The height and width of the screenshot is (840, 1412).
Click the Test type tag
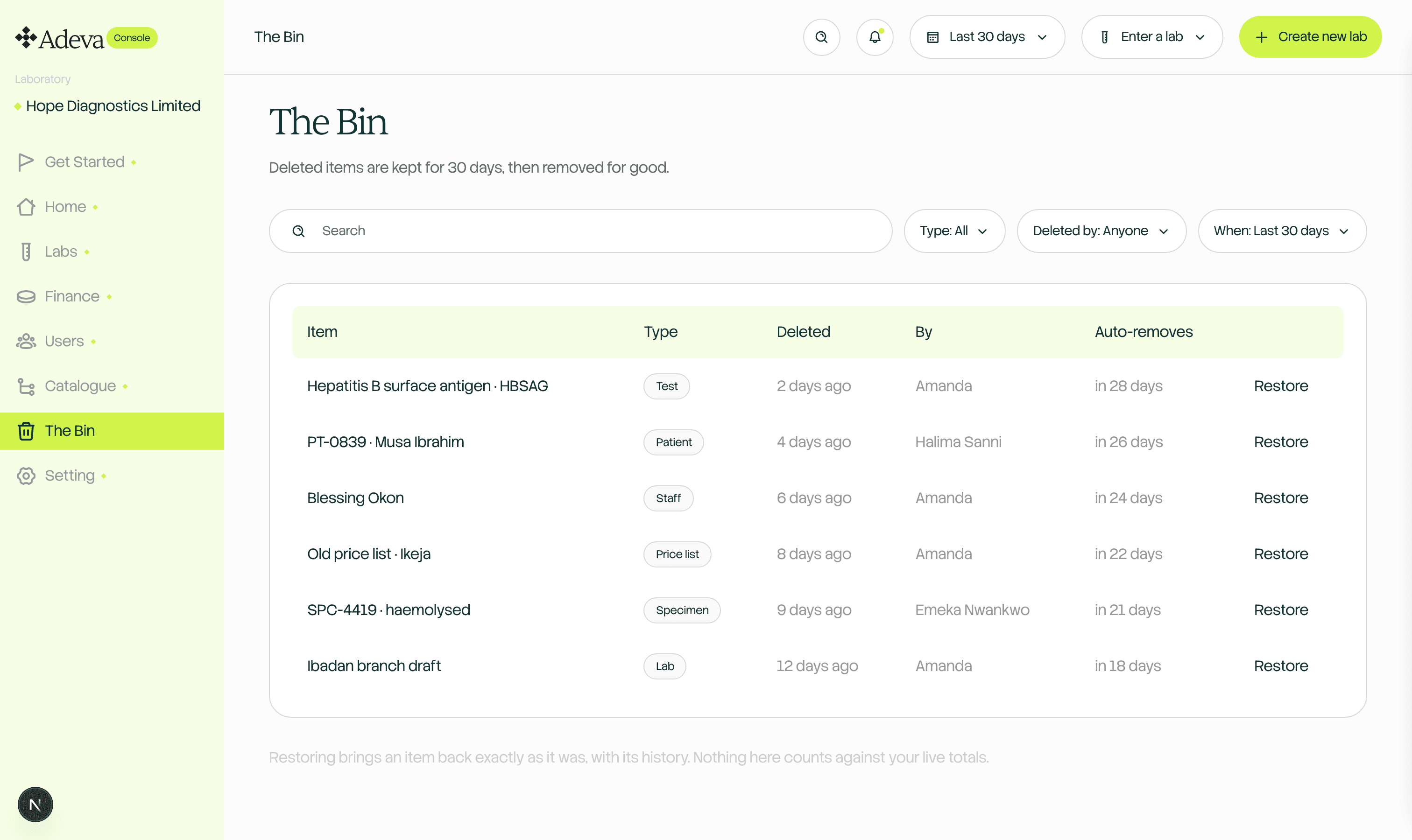click(x=667, y=386)
